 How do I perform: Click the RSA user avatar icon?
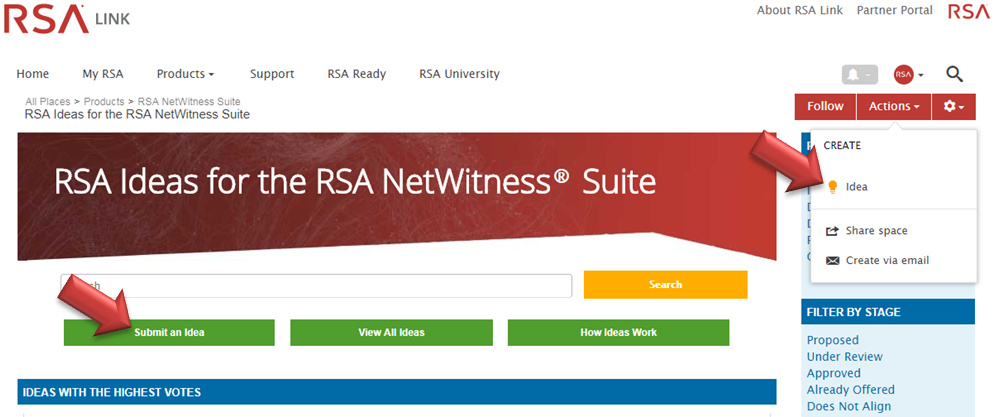(x=904, y=75)
